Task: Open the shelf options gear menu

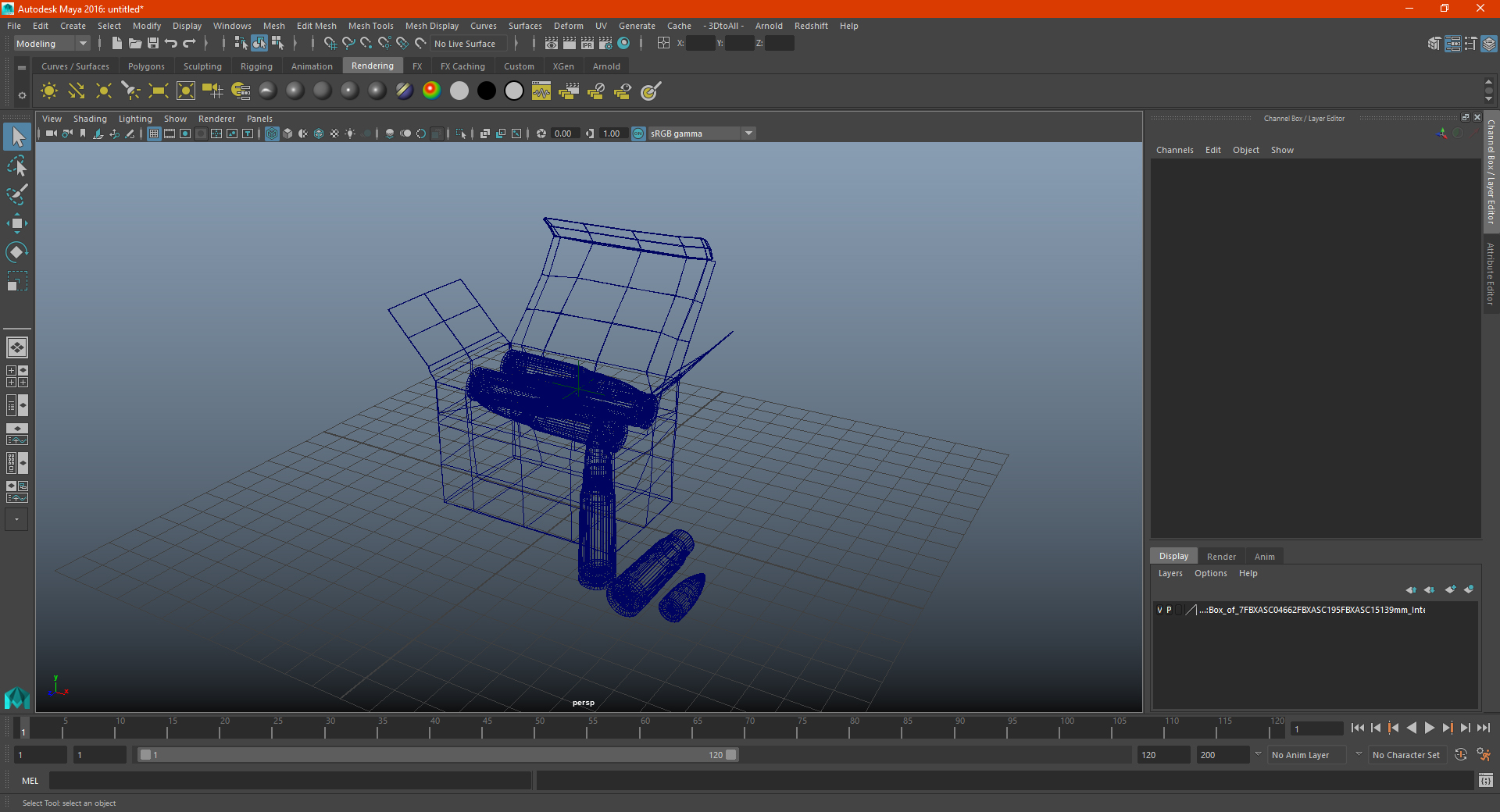Action: pyautogui.click(x=22, y=95)
